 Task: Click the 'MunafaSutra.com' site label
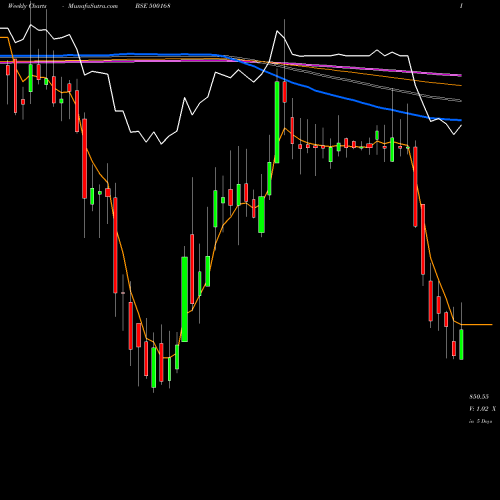pyautogui.click(x=93, y=6)
